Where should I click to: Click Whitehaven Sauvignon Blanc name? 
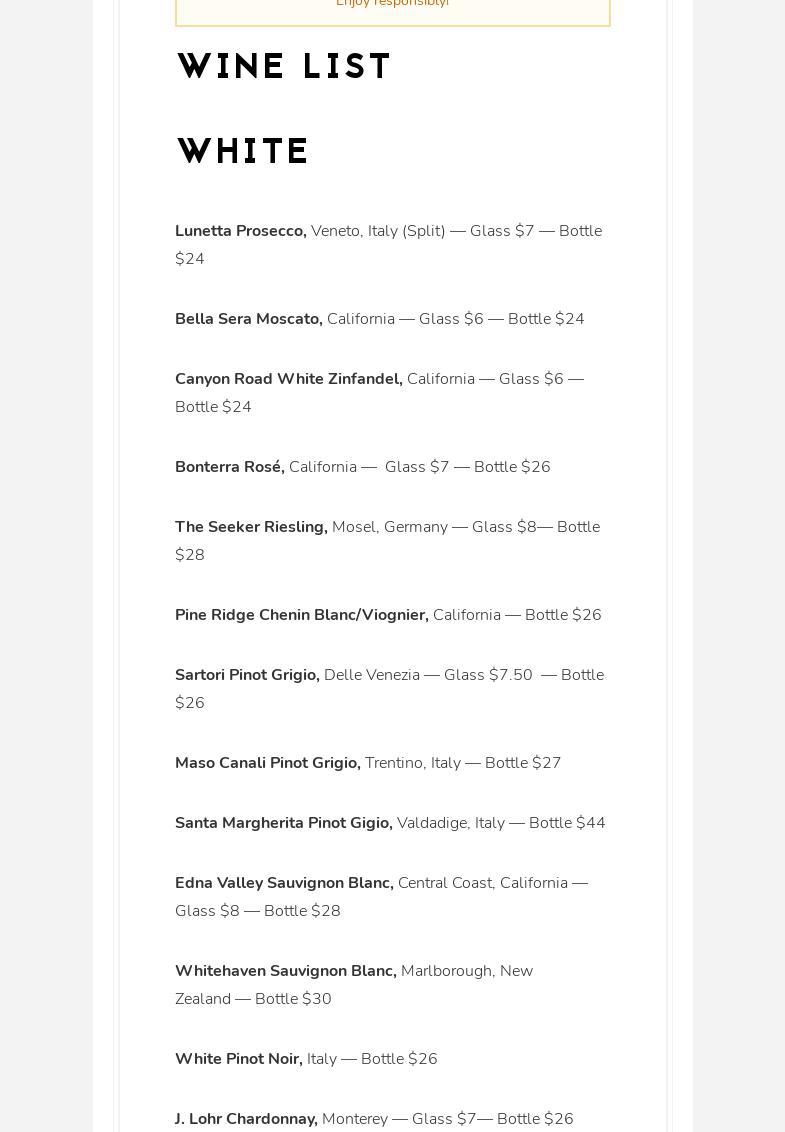coord(285,971)
